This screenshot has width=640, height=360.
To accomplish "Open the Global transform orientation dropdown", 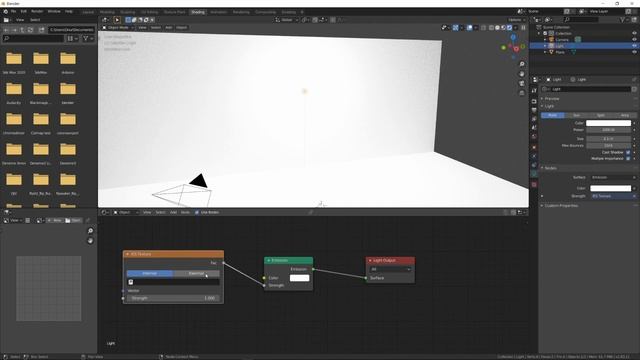I will pyautogui.click(x=287, y=20).
